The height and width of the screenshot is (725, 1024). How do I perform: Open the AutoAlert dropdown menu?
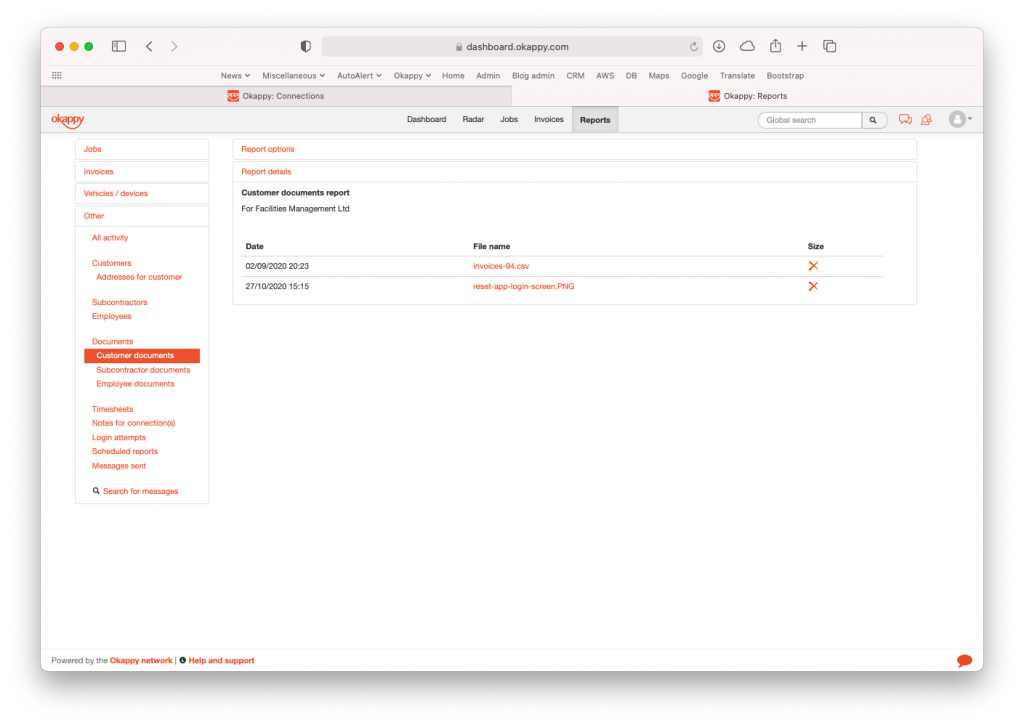point(355,75)
